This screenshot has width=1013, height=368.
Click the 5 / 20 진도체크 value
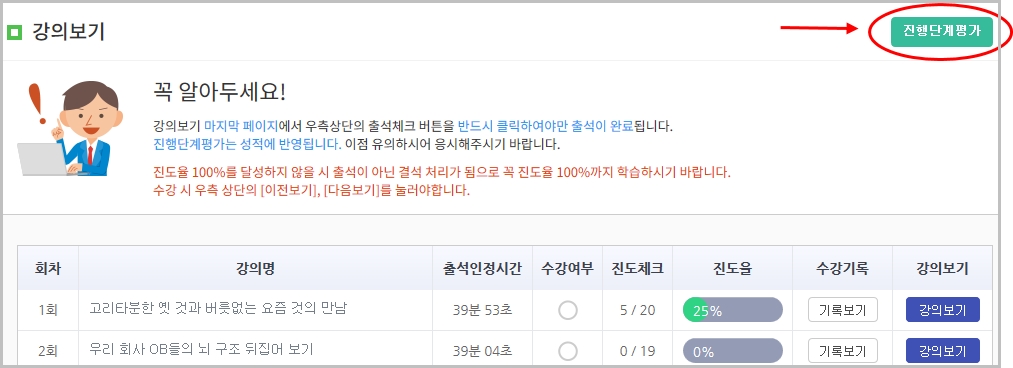pyautogui.click(x=637, y=311)
